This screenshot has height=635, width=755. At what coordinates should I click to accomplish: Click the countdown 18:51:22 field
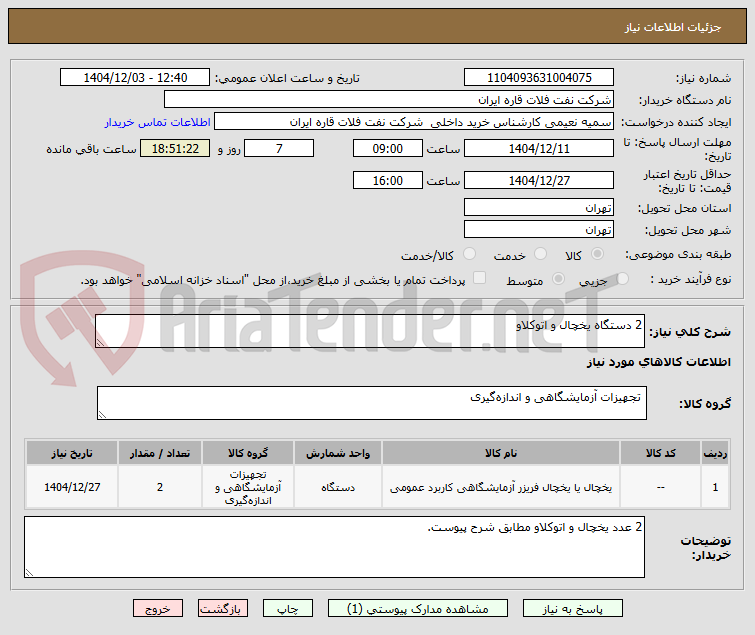[x=175, y=148]
